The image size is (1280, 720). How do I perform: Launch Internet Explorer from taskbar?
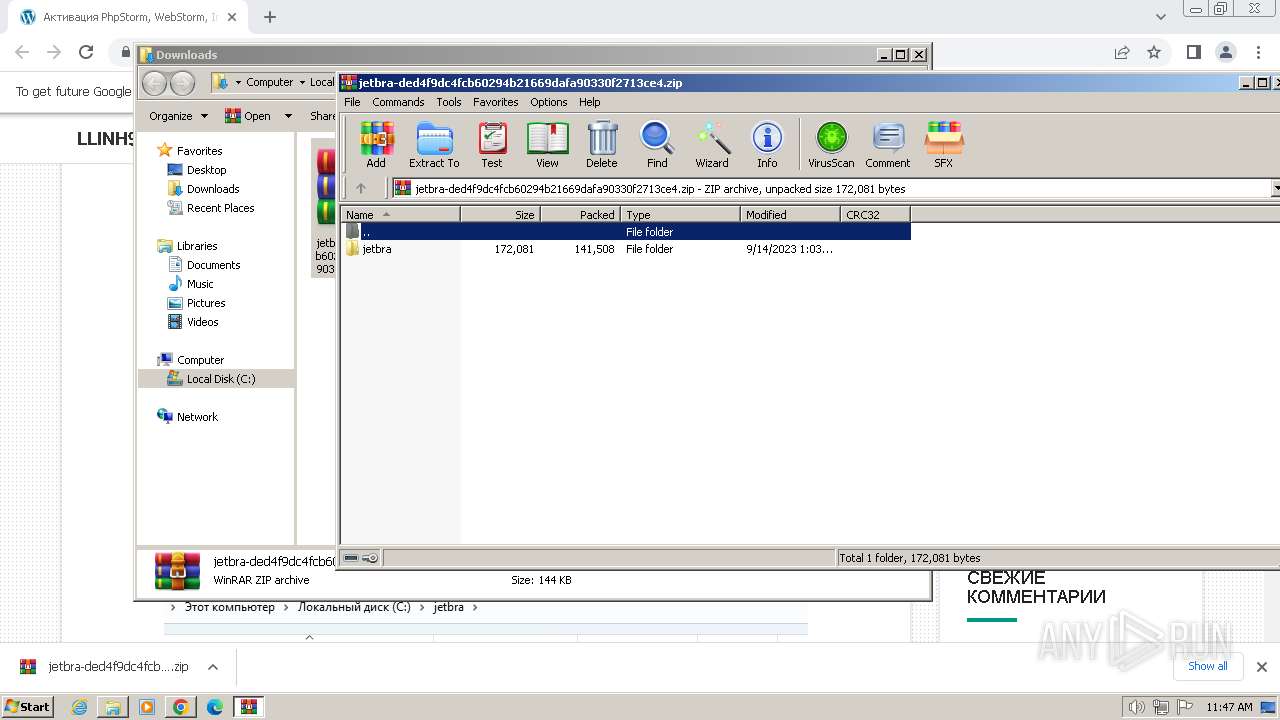80,707
